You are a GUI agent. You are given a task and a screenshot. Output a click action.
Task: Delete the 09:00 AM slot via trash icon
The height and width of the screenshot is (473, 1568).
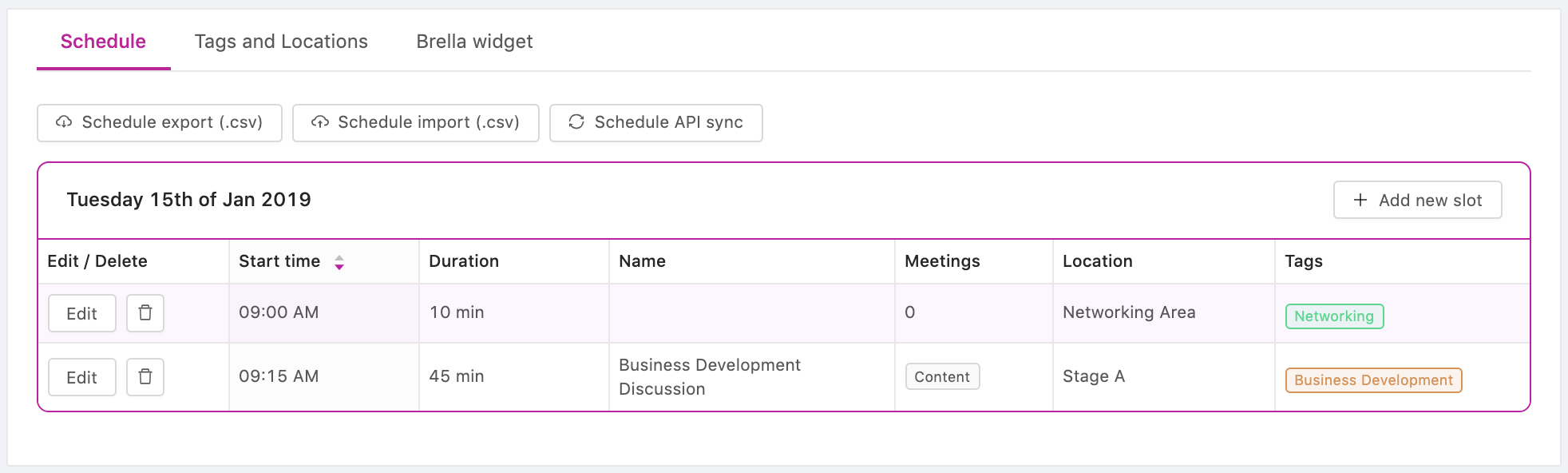145,312
